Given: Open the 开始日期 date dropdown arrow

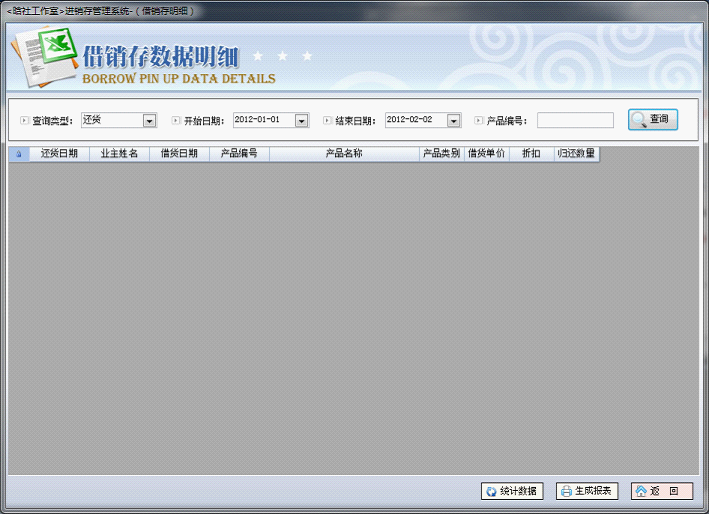Looking at the screenshot, I should click(302, 121).
